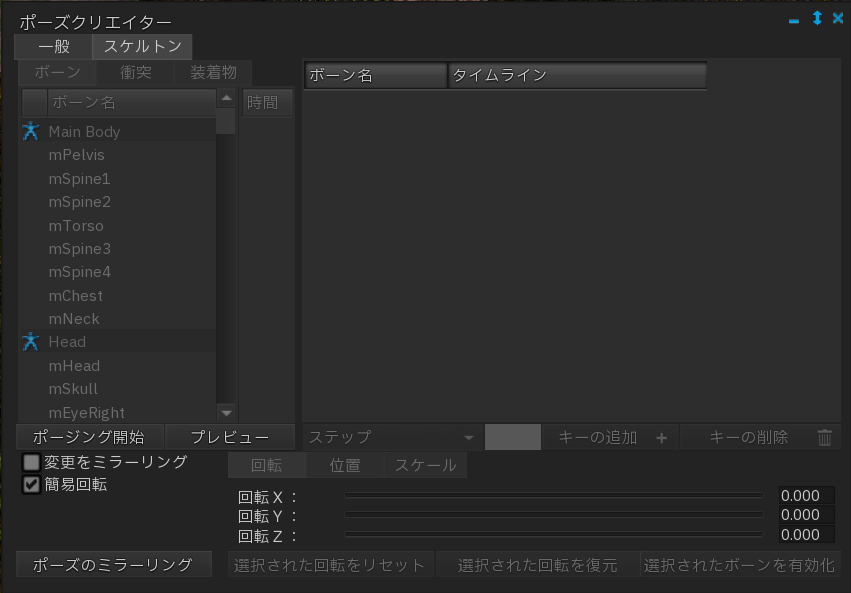851x593 pixels.
Task: Click the plus icon beside キーの追加
Action: [661, 438]
